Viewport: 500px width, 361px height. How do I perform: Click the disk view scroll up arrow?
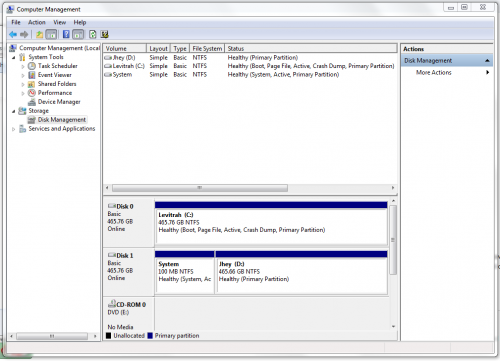click(x=393, y=201)
